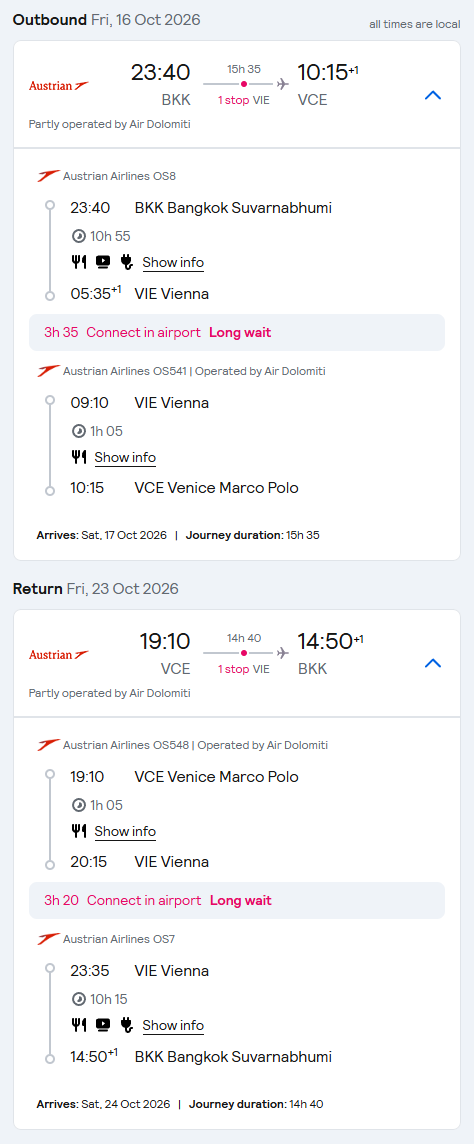The height and width of the screenshot is (1144, 474).
Task: Click the meal icon on OS548 flight
Action: click(79, 831)
